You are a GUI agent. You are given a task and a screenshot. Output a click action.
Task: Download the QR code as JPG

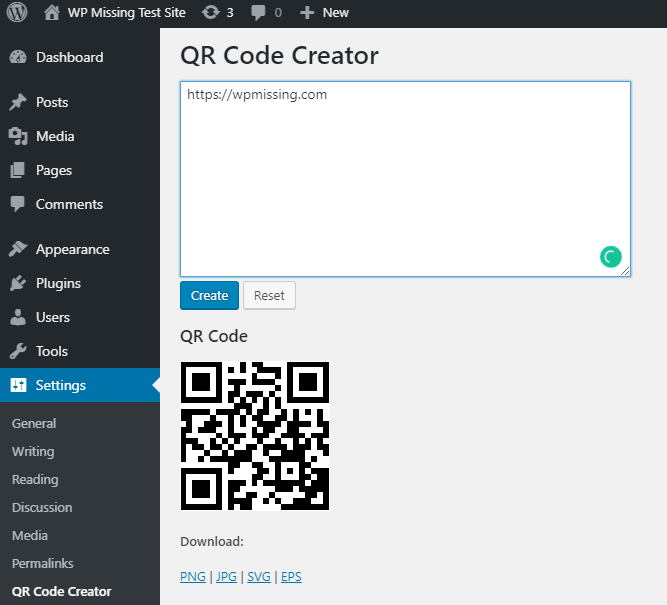point(226,576)
